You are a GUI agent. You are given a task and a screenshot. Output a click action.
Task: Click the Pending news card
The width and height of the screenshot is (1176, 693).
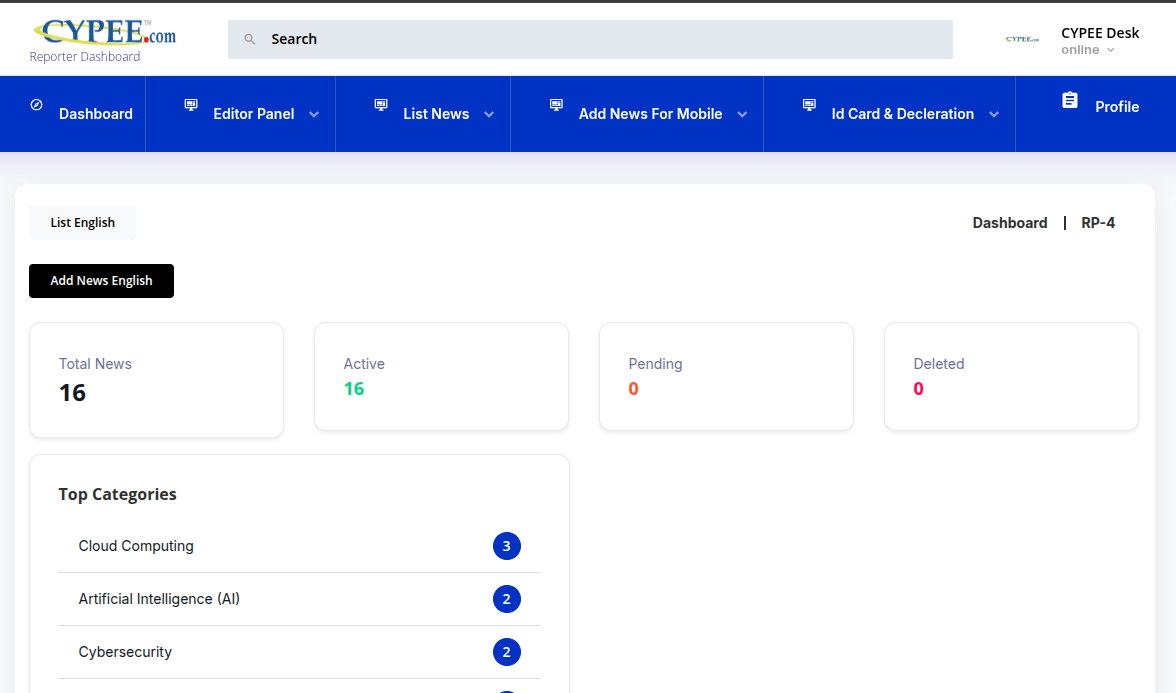tap(726, 376)
